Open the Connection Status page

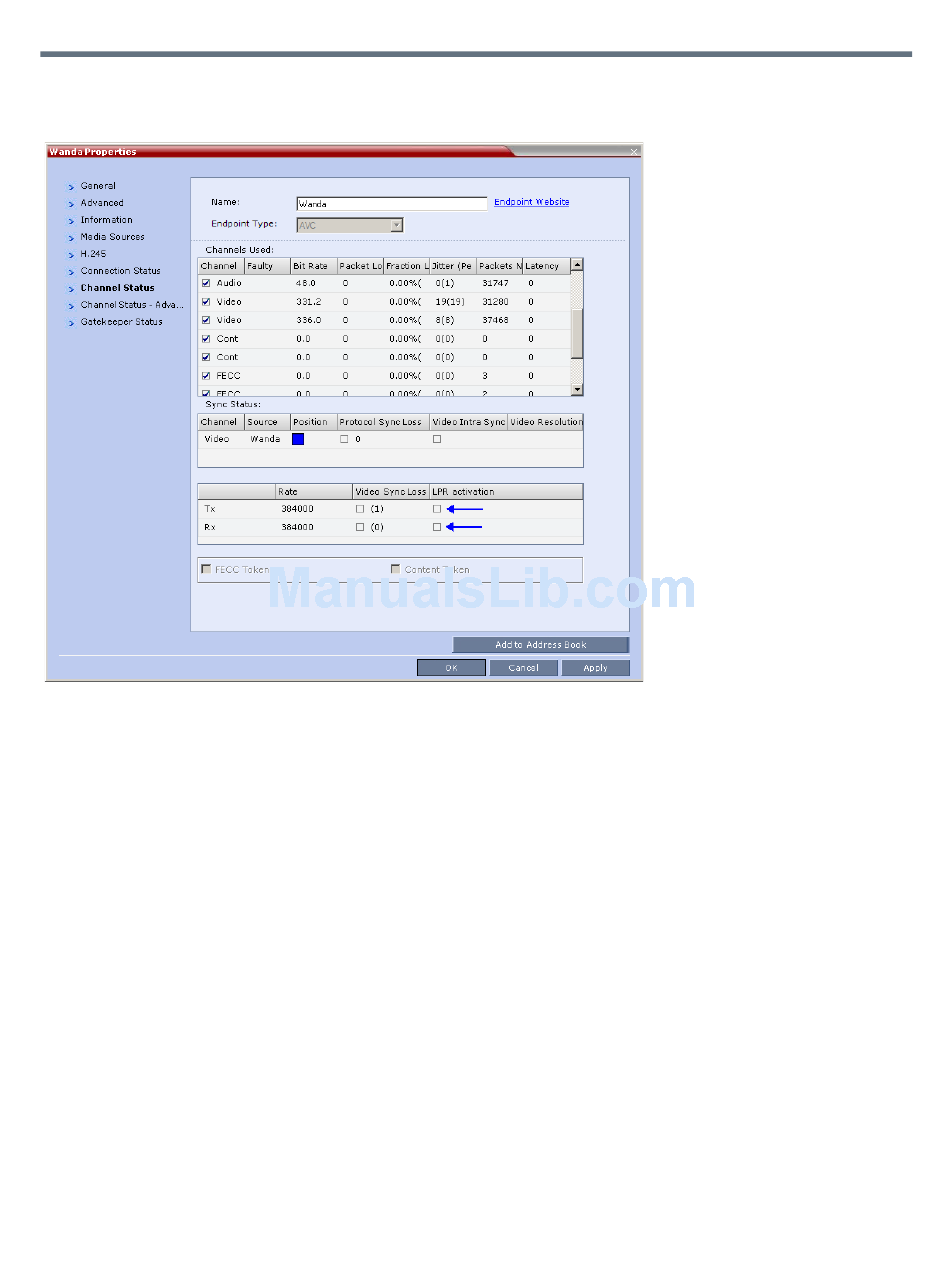120,271
